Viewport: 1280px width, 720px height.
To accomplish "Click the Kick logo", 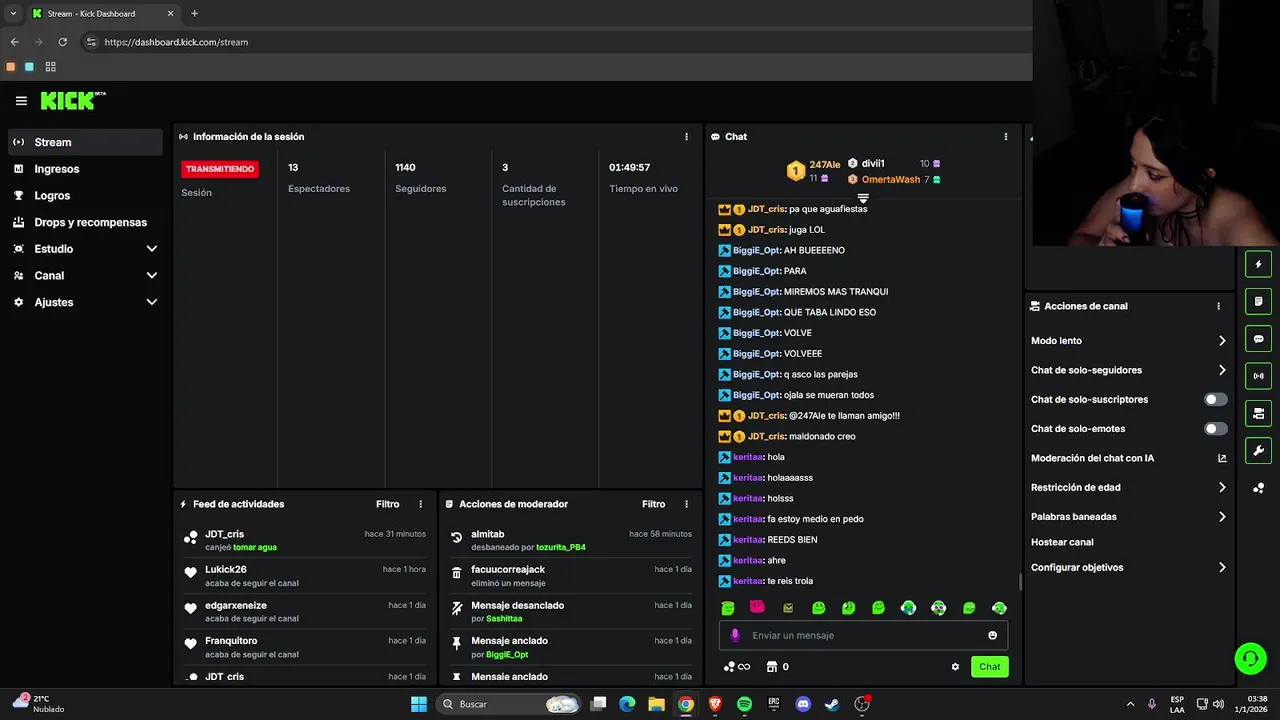I will [72, 100].
